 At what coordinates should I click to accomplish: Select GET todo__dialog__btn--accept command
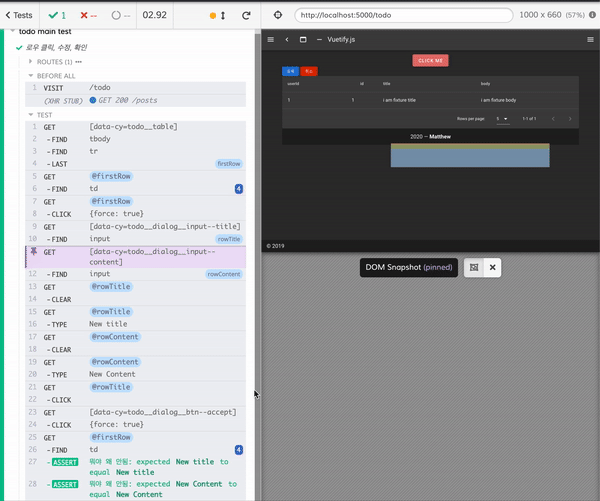[x=135, y=412]
